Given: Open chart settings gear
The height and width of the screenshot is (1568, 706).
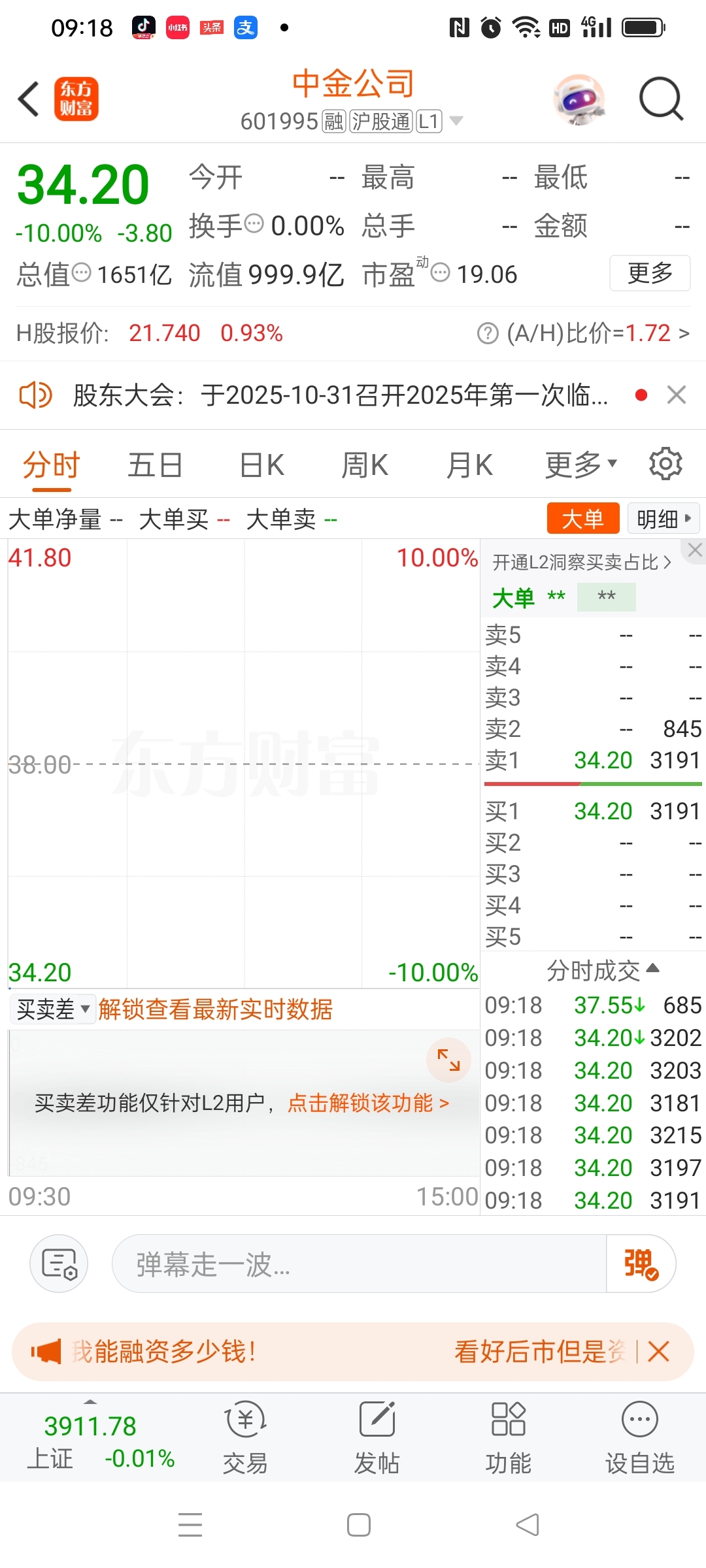Looking at the screenshot, I should pyautogui.click(x=665, y=464).
